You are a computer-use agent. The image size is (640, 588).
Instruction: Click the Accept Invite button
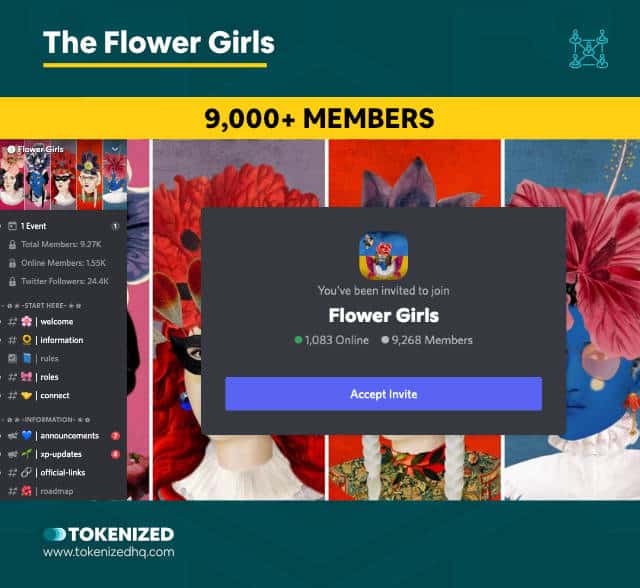click(x=383, y=394)
